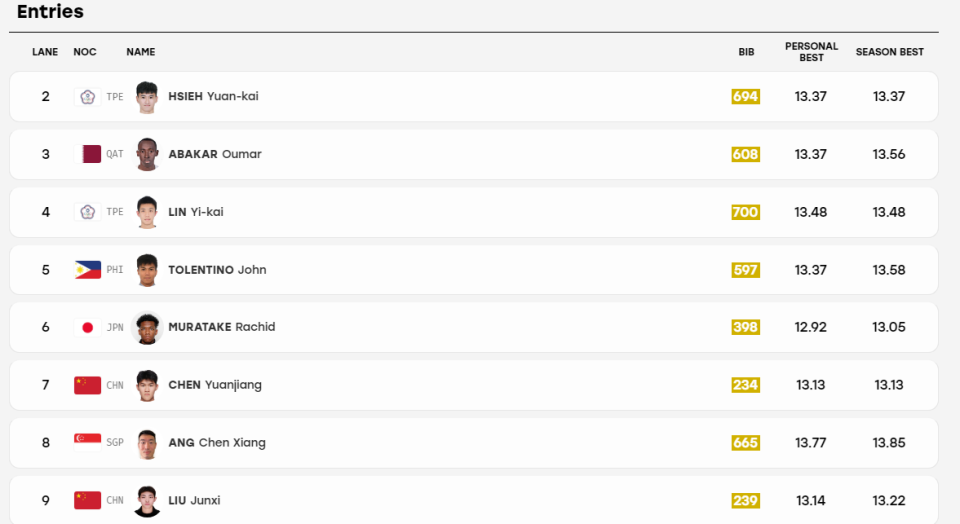This screenshot has height=524, width=960.
Task: Click the China flag in CHEN Yuanjiang's row
Action: (x=88, y=385)
